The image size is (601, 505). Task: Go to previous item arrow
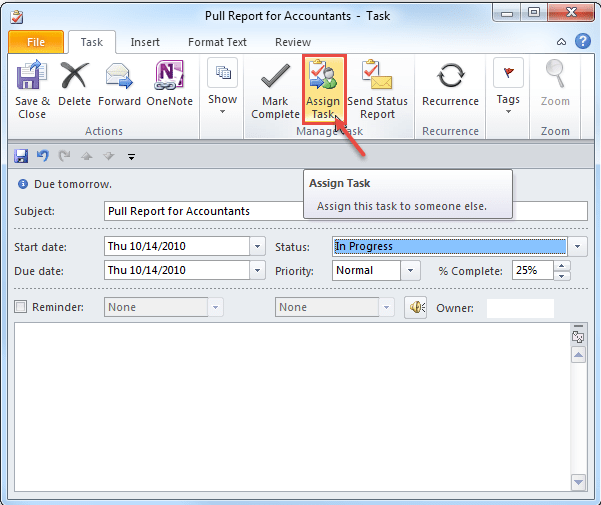click(x=87, y=156)
